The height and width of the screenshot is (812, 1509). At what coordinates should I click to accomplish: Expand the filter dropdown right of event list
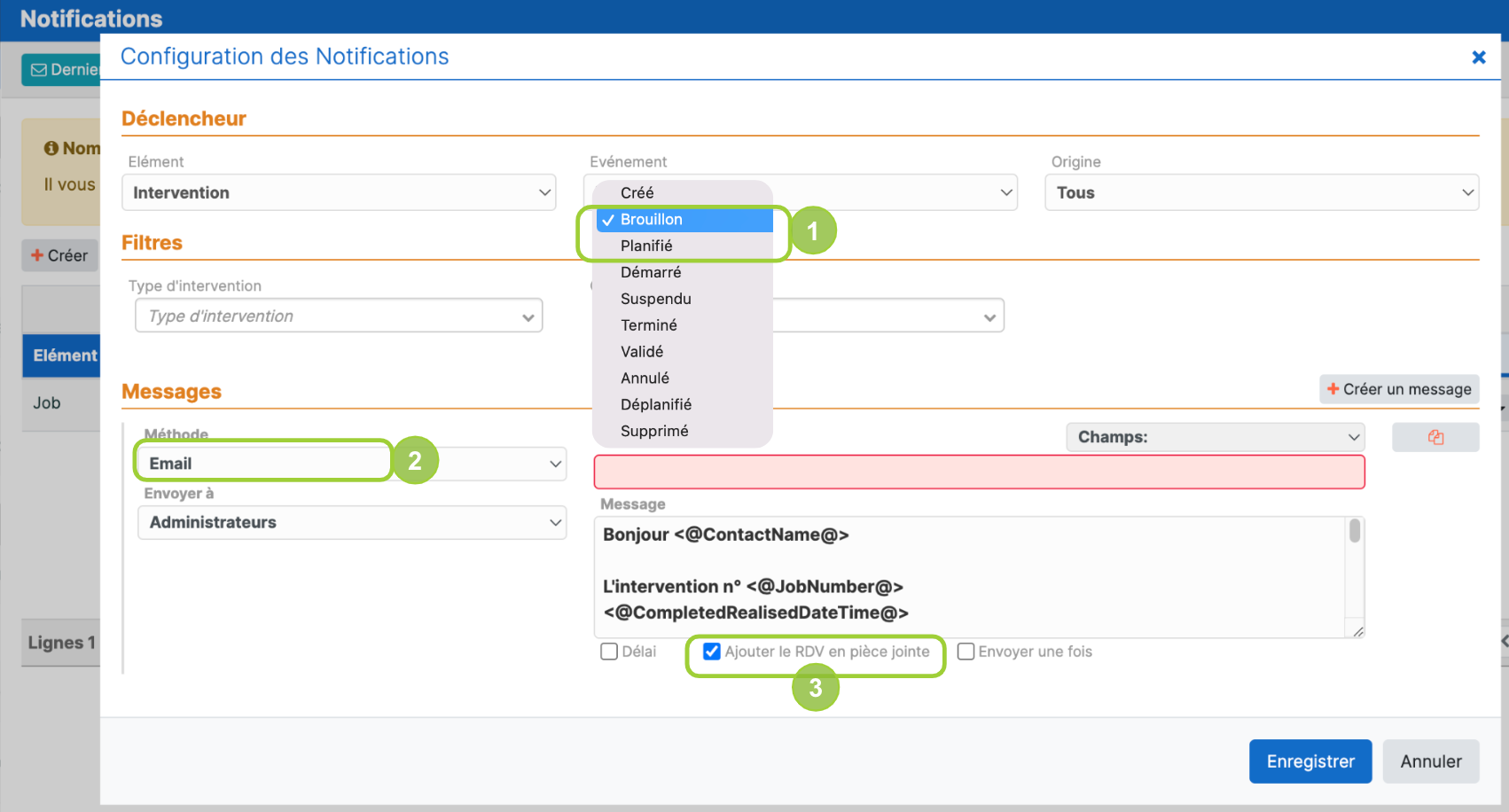point(989,317)
